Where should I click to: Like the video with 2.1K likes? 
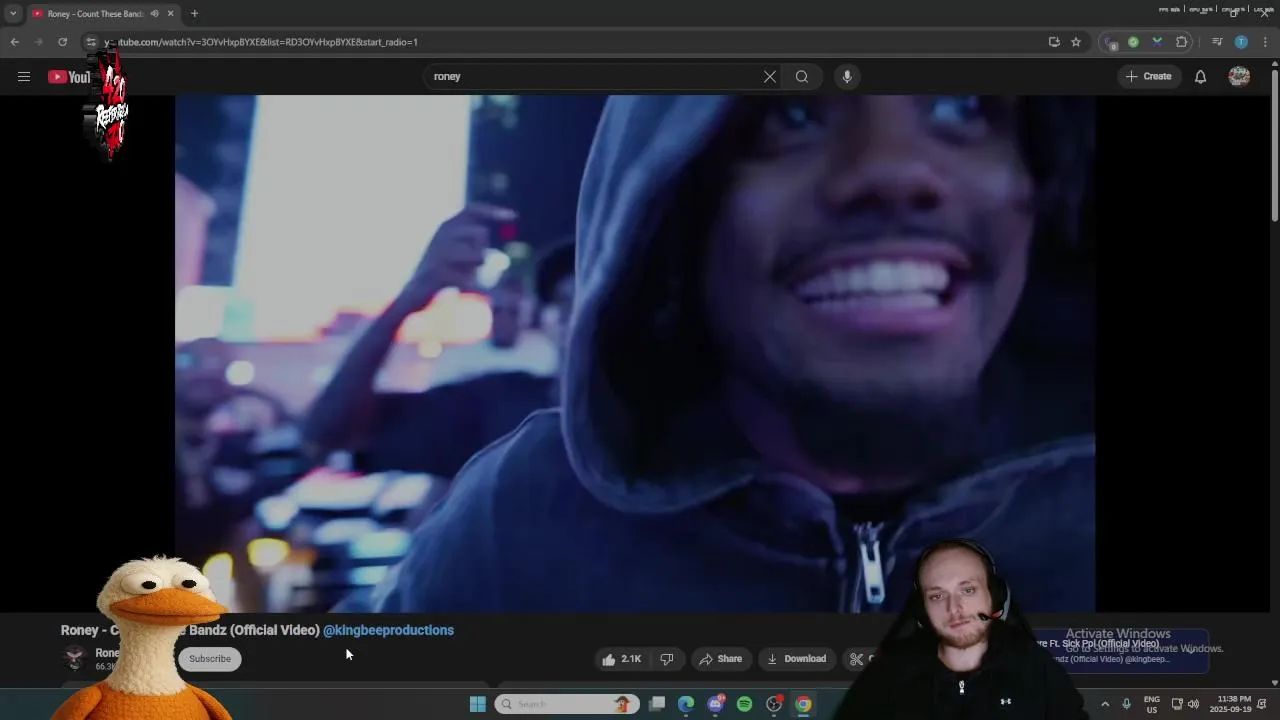pyautogui.click(x=621, y=659)
